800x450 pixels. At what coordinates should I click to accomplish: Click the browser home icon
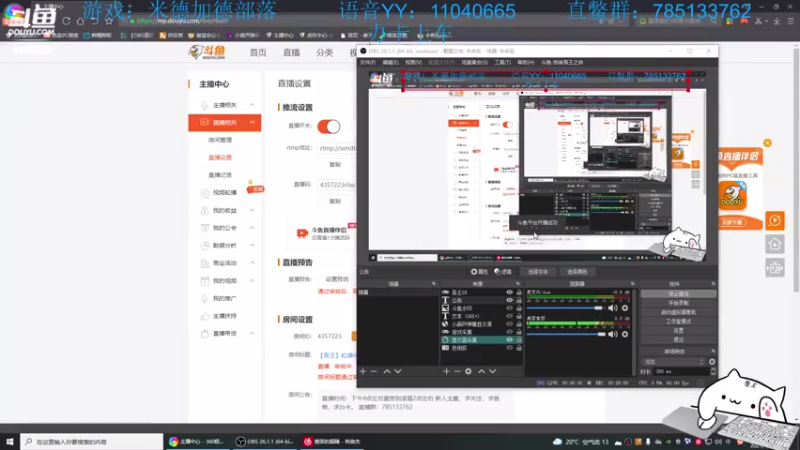click(81, 21)
